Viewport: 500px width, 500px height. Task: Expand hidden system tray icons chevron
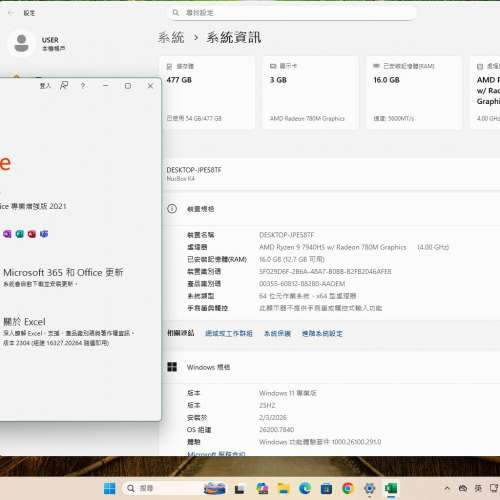[447, 488]
